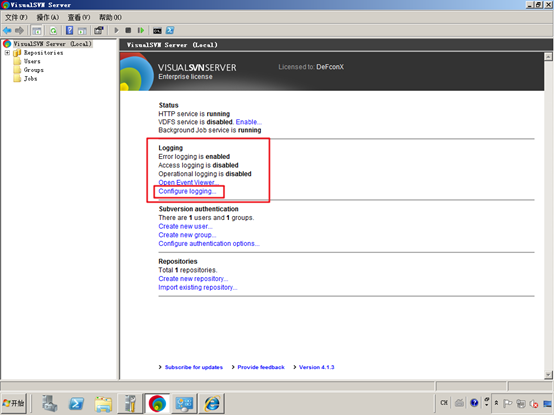
Task: Select Repositories in the tree
Action: (x=43, y=53)
